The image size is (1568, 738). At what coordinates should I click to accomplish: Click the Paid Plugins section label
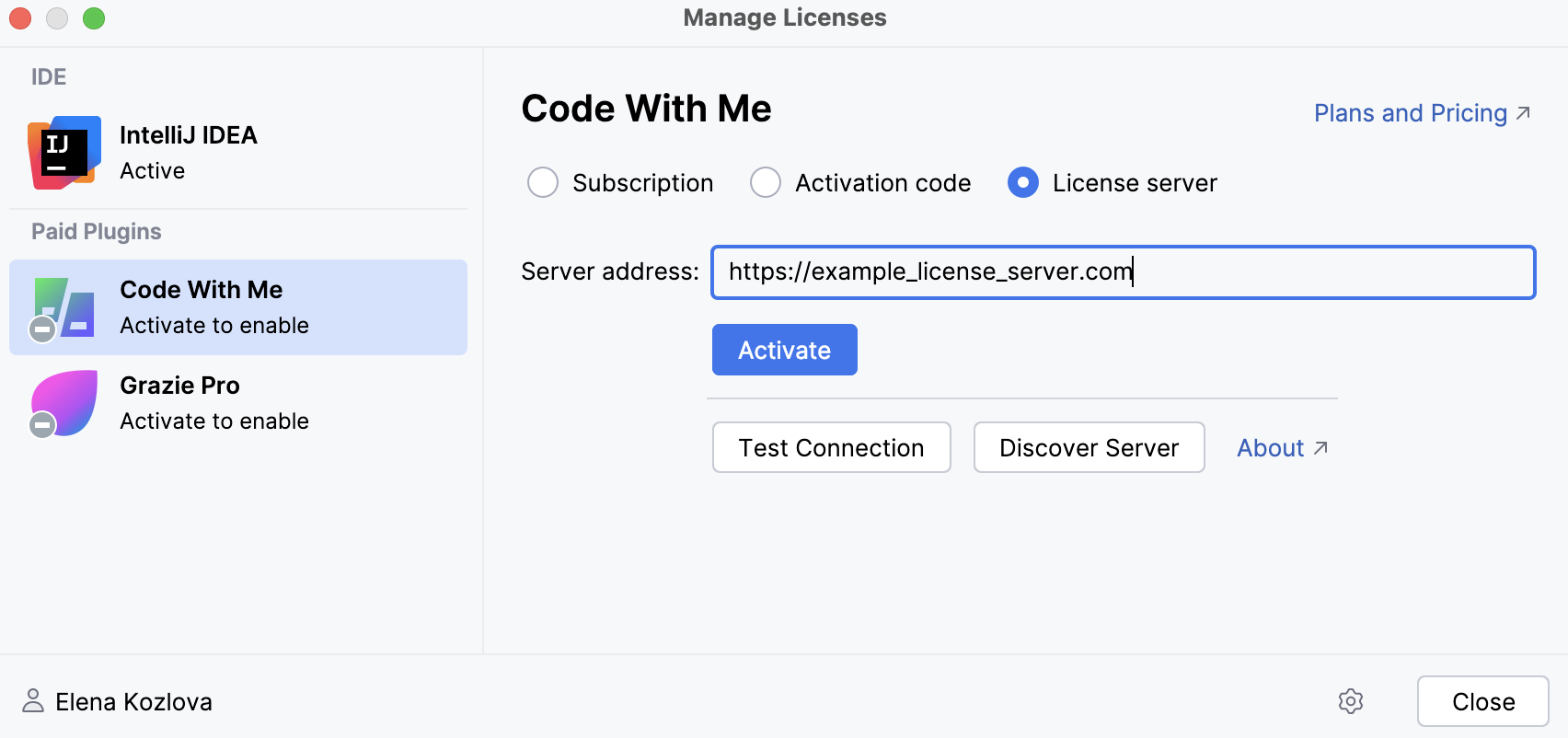click(x=97, y=232)
